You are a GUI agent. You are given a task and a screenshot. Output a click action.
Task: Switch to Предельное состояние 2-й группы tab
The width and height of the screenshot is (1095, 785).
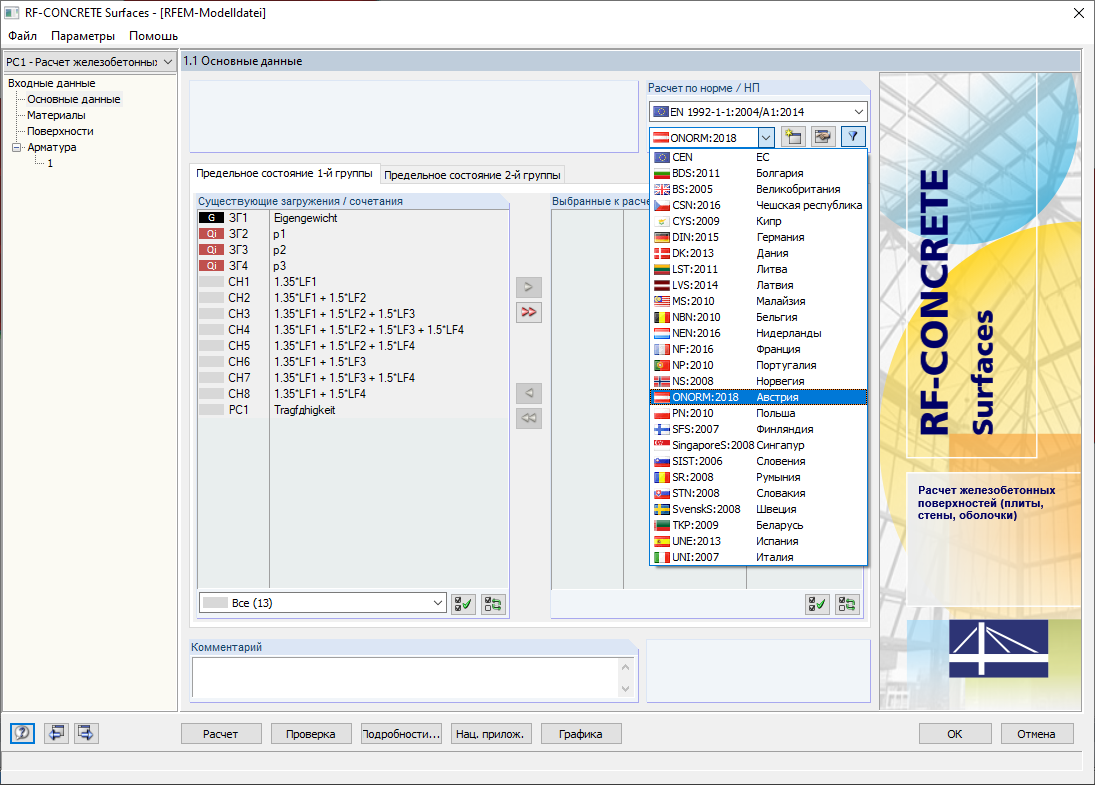[x=472, y=175]
